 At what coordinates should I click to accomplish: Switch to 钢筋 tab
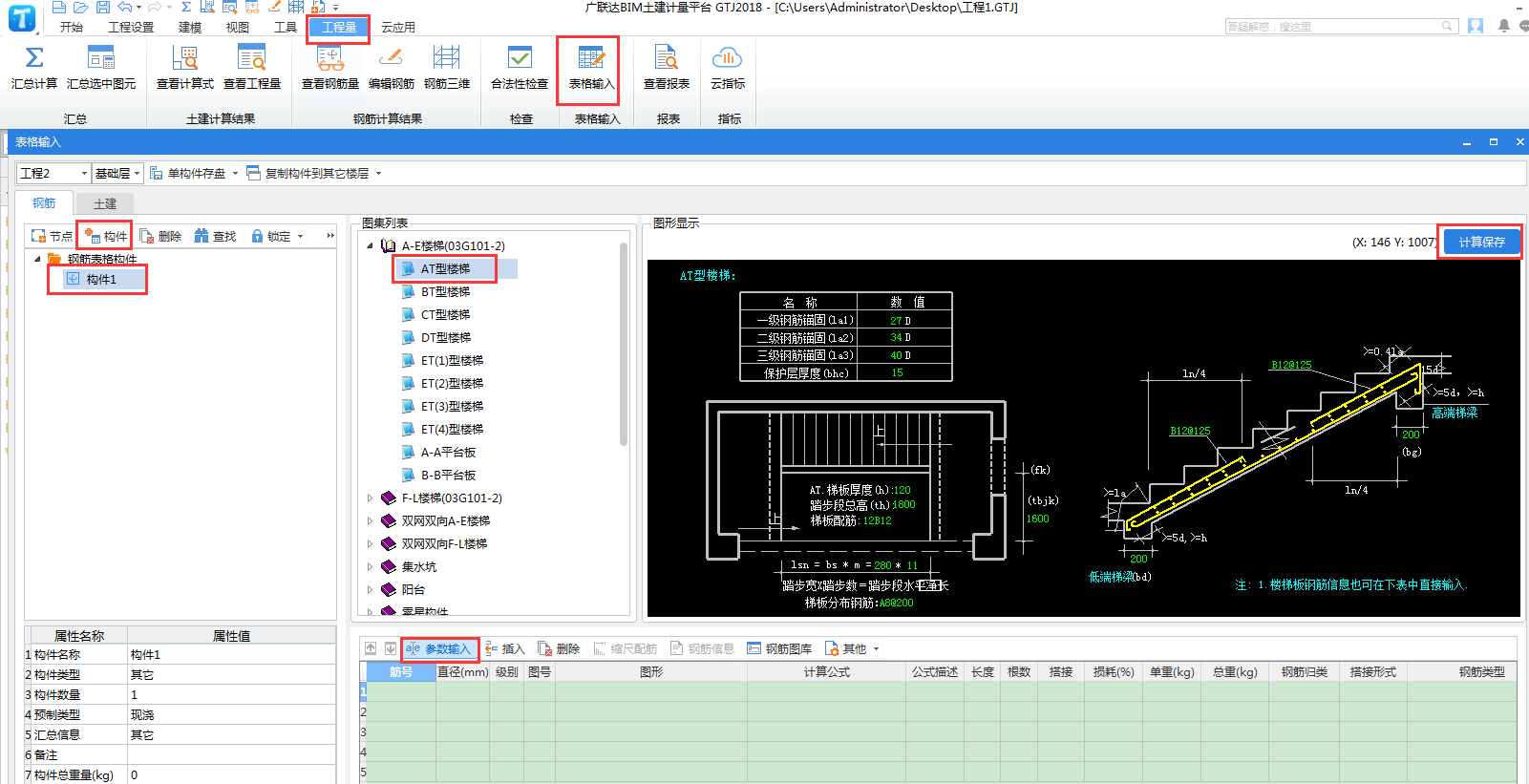tap(44, 202)
